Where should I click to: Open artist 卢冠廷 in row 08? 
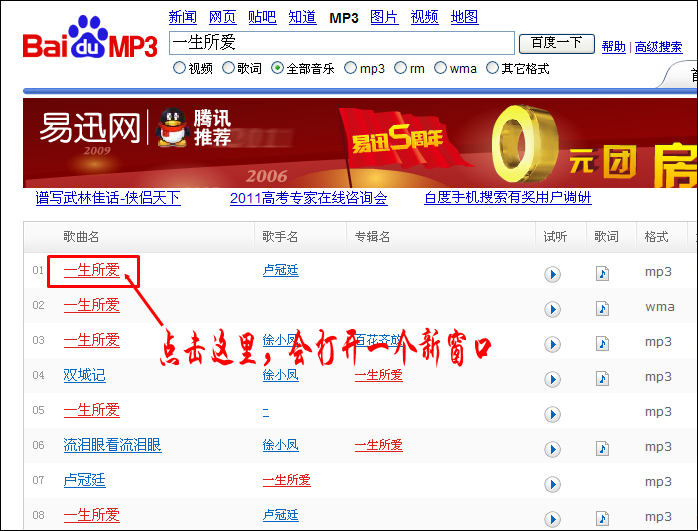tap(280, 515)
